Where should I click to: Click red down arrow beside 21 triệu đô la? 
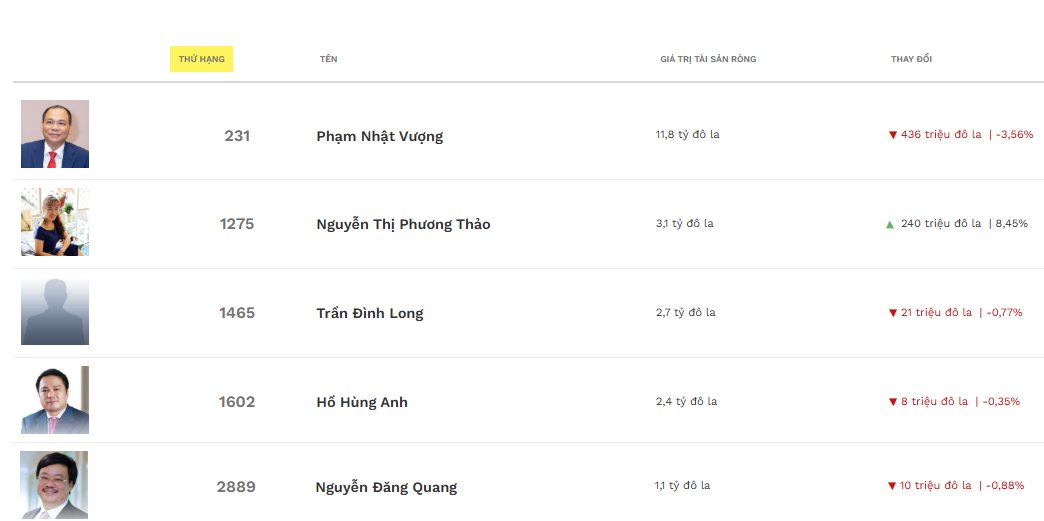tap(893, 313)
